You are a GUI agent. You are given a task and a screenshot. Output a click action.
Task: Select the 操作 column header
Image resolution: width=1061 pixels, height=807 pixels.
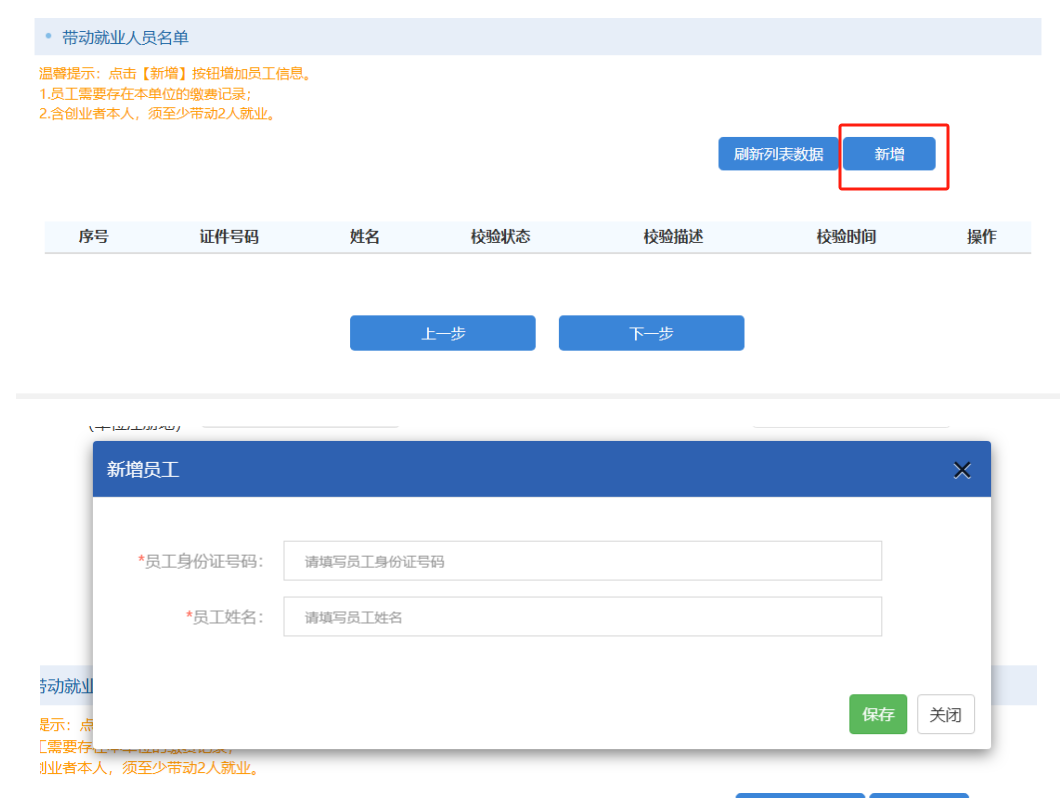981,237
